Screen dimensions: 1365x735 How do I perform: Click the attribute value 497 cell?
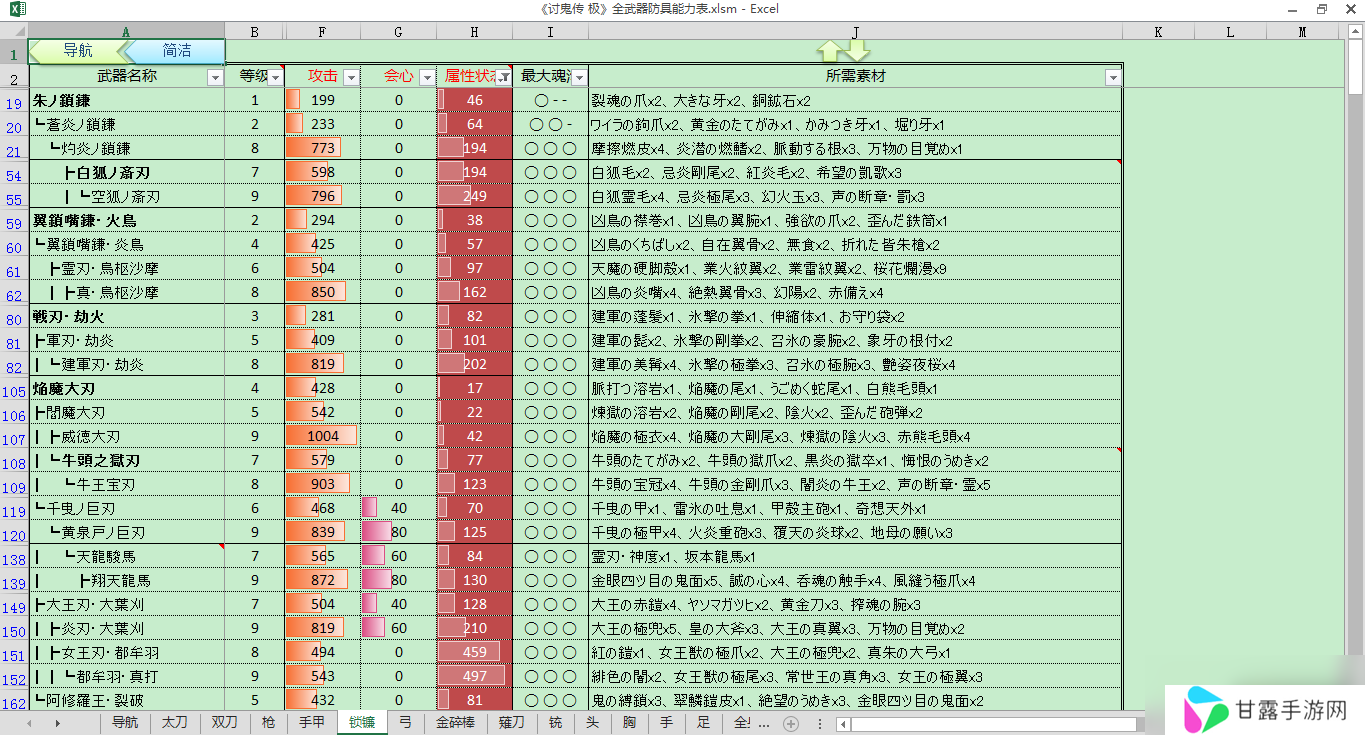click(x=475, y=676)
